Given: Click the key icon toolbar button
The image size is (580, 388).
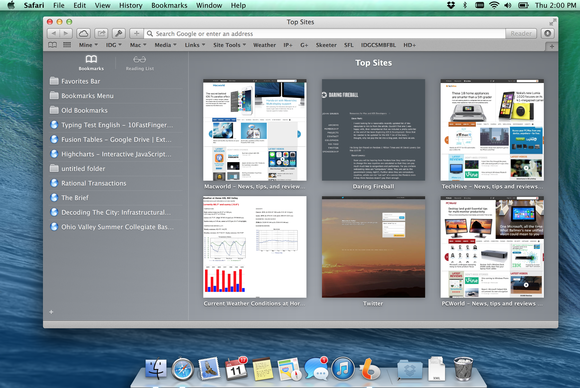Looking at the screenshot, I should pyautogui.click(x=119, y=34).
